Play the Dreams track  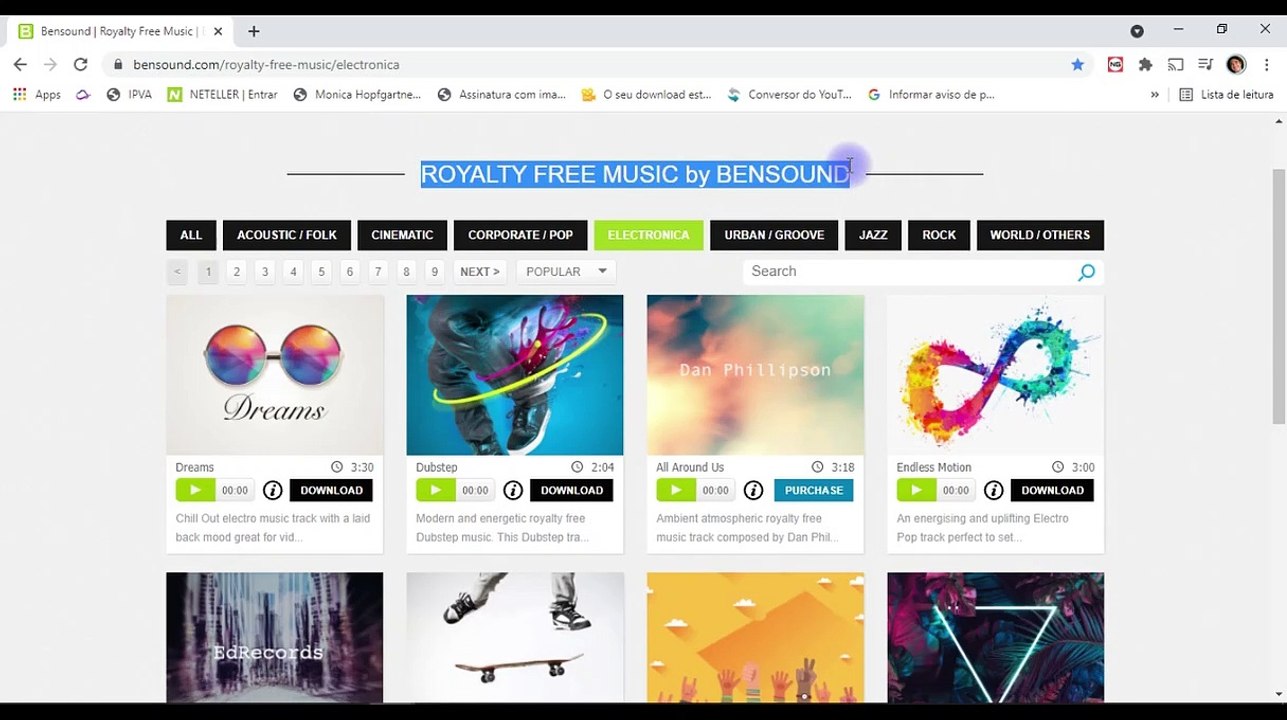point(195,490)
